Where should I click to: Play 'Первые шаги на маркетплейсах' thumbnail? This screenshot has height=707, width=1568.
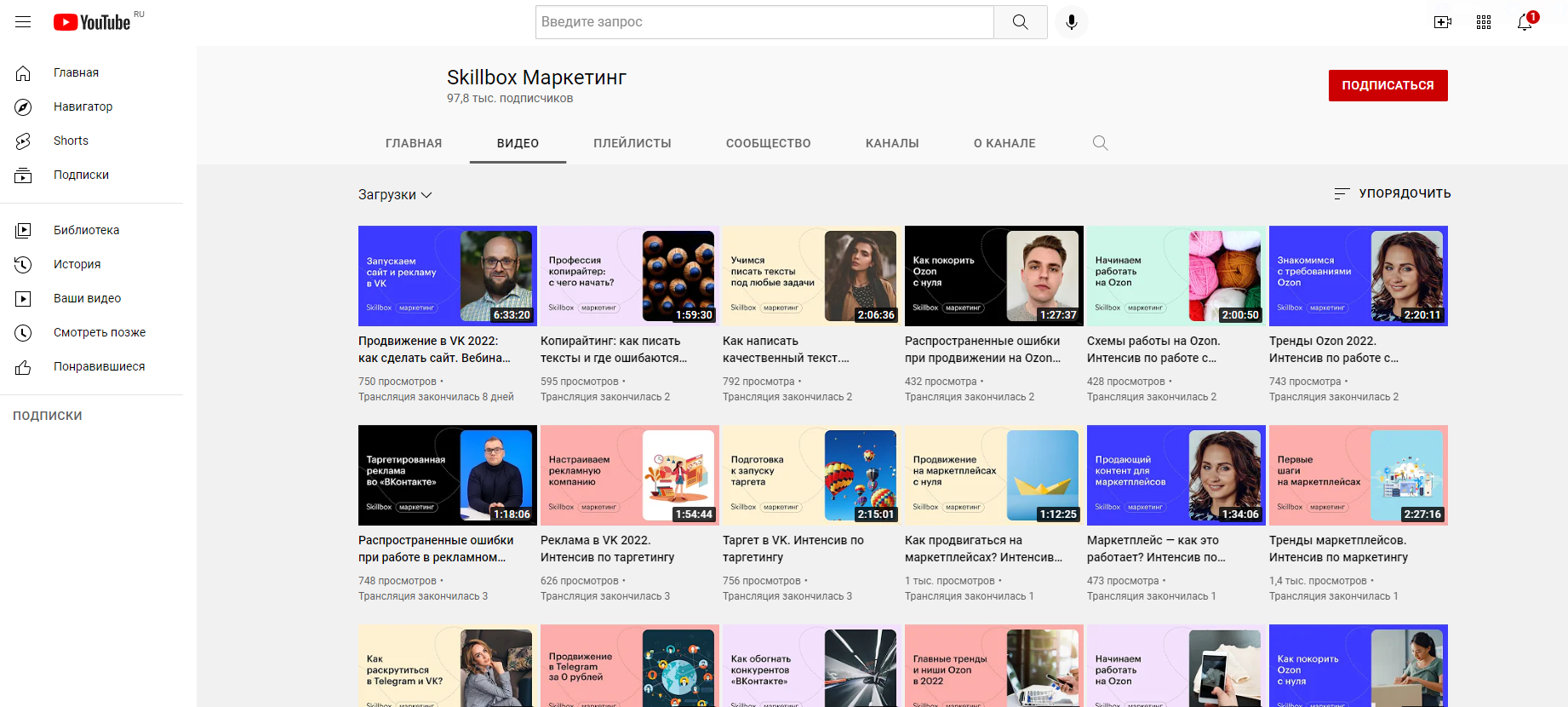tap(1359, 475)
